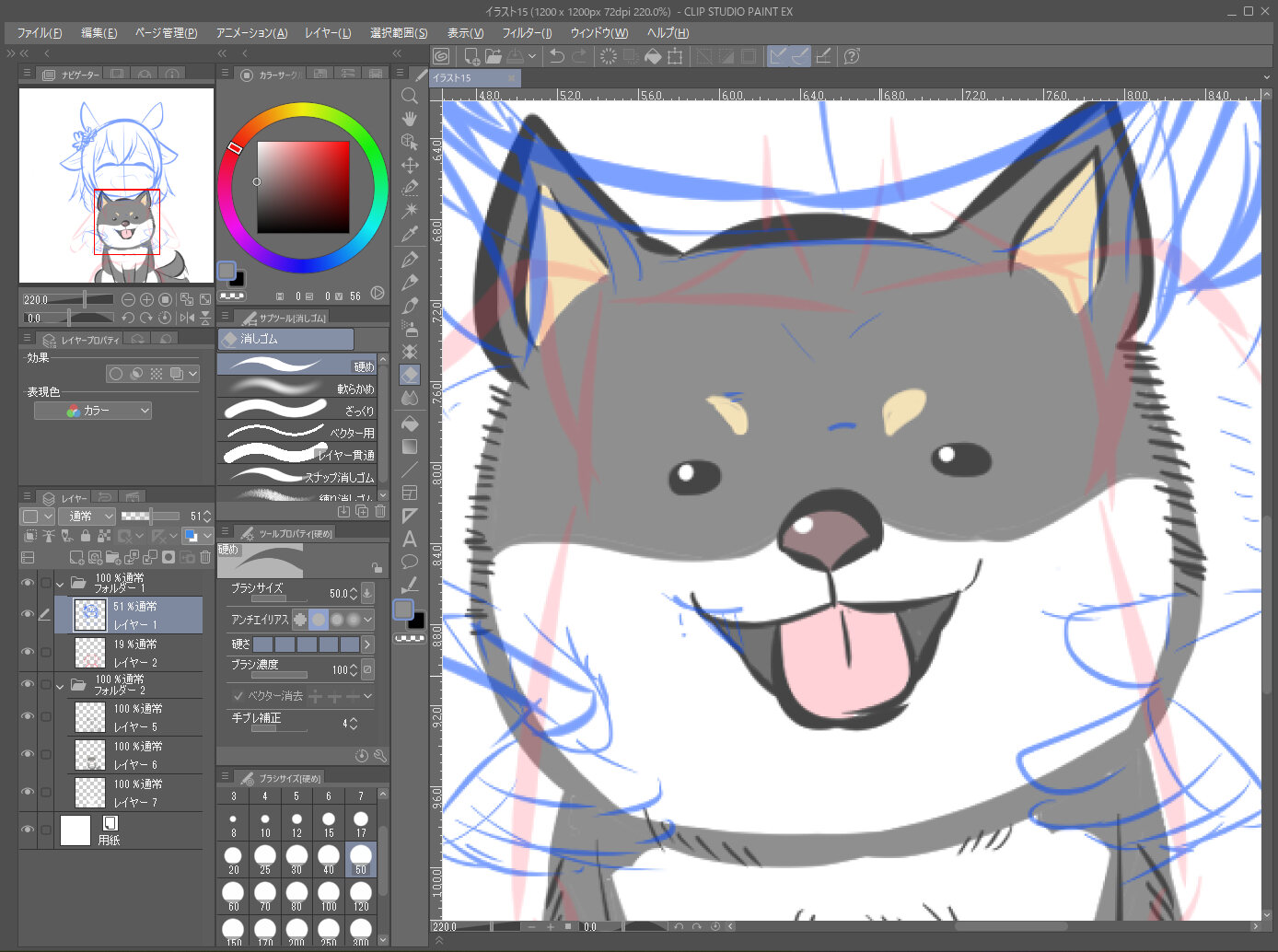
Task: Open the カラー expression color dropdown
Action: pos(93,411)
